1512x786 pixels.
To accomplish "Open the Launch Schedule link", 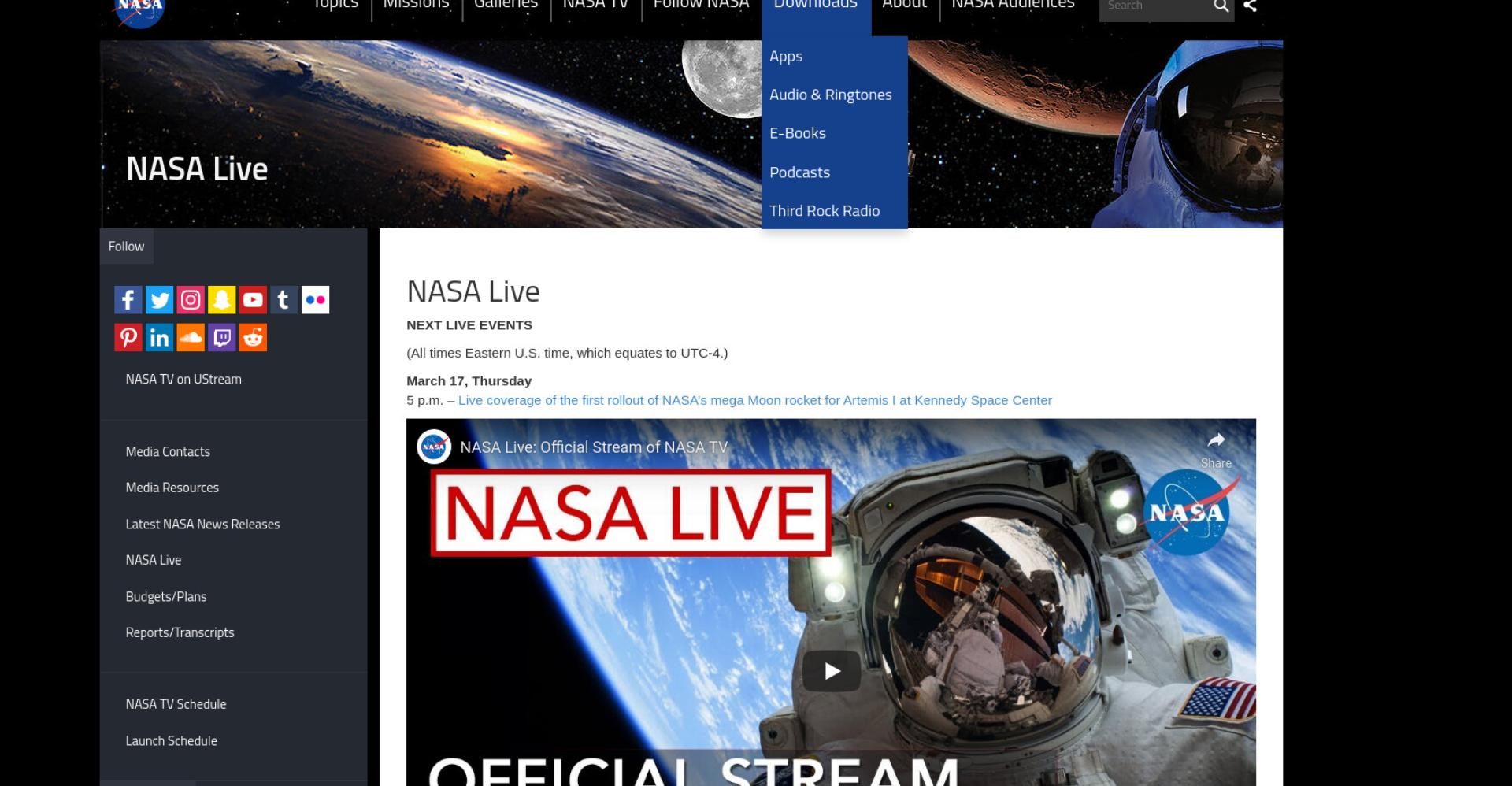I will pyautogui.click(x=171, y=740).
